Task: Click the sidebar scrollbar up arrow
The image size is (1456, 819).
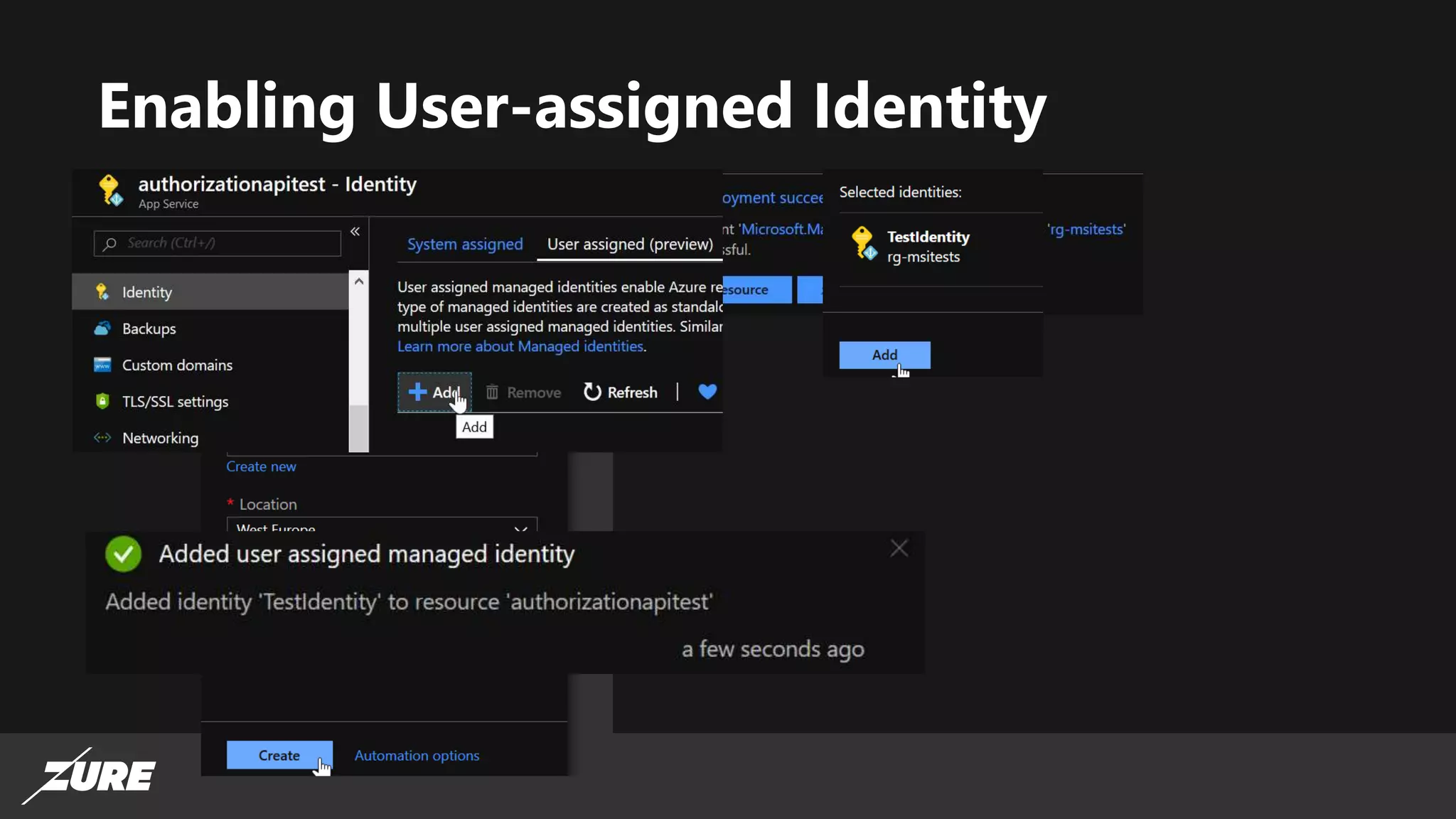Action: (x=359, y=282)
